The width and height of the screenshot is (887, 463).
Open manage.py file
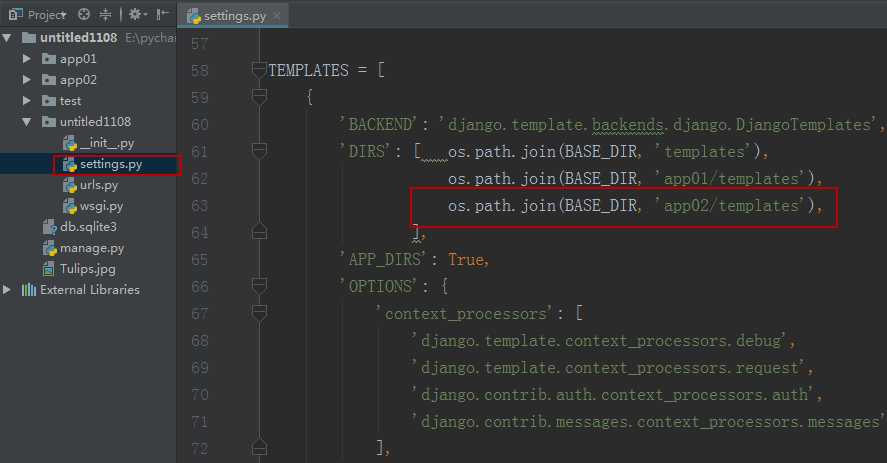tap(92, 248)
